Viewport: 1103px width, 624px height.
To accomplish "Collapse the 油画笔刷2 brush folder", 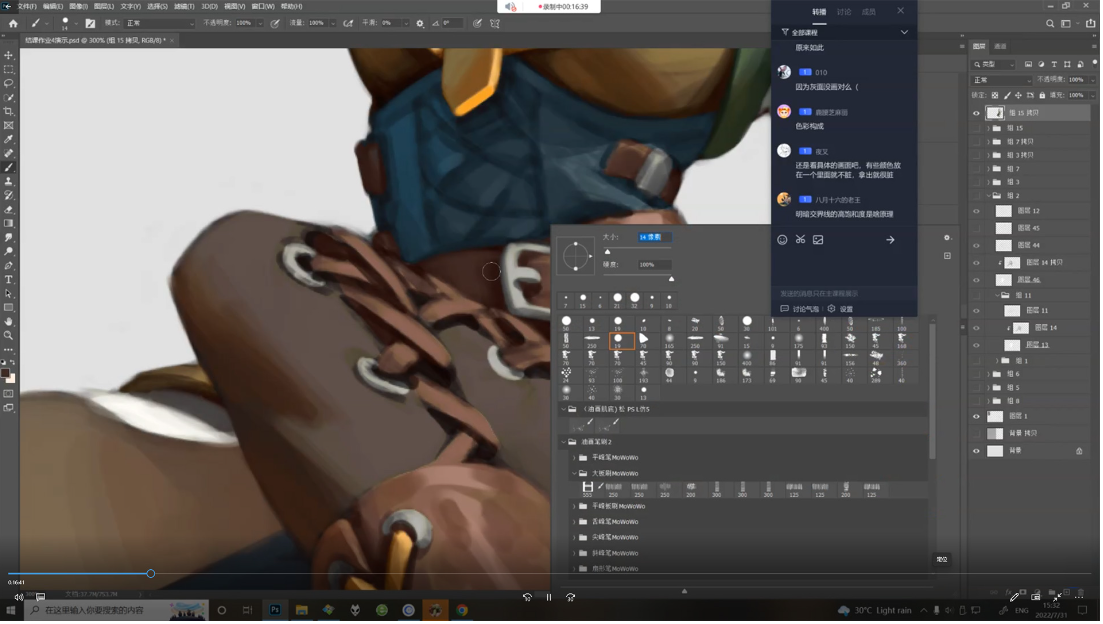I will (x=563, y=442).
